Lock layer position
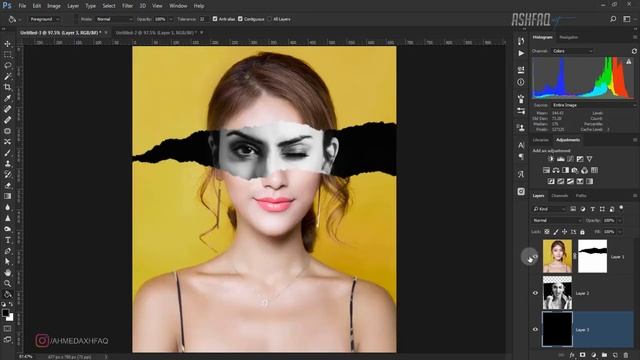640x360 pixels. pyautogui.click(x=564, y=232)
